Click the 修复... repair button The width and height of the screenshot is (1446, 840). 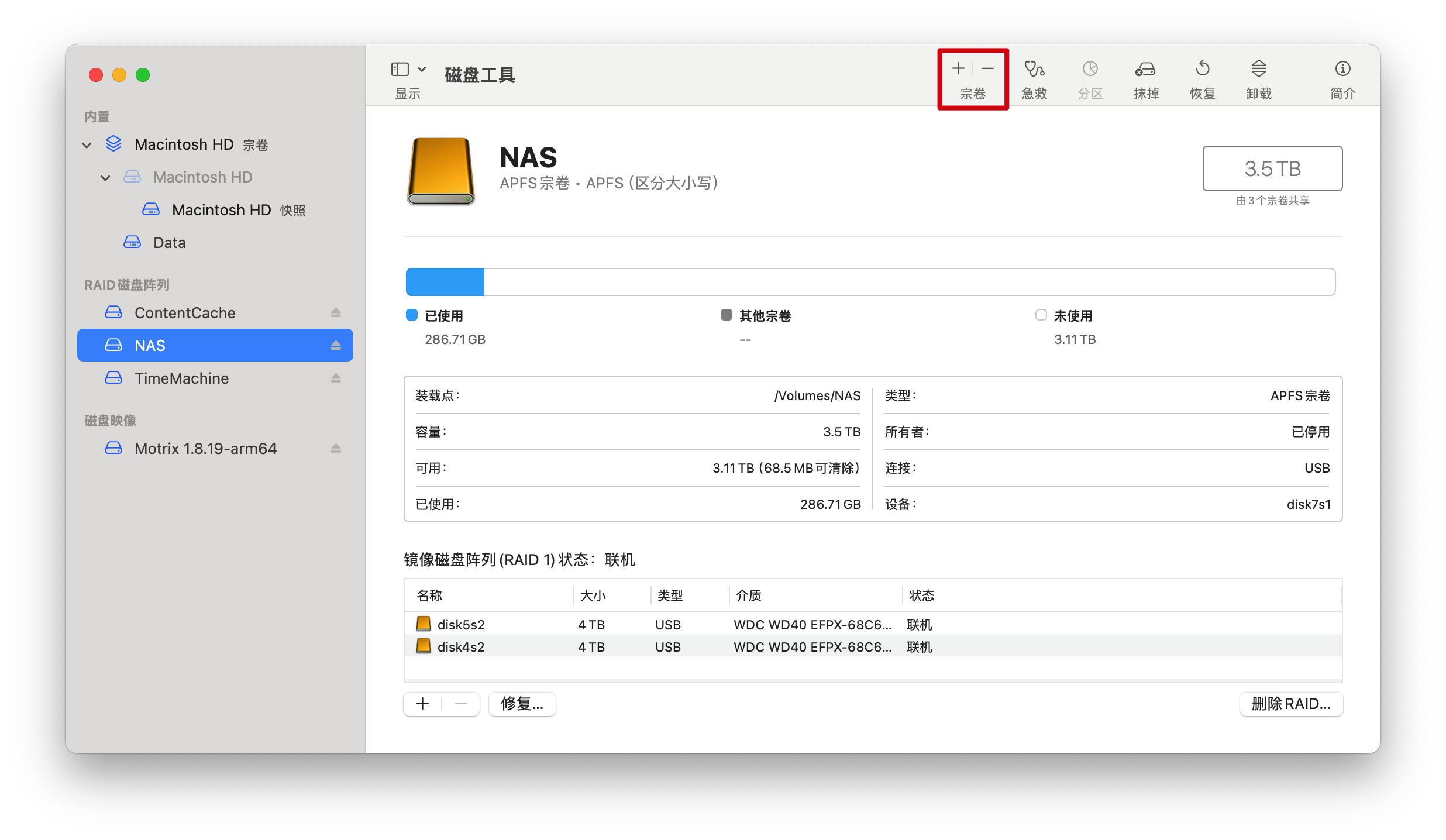tap(521, 704)
